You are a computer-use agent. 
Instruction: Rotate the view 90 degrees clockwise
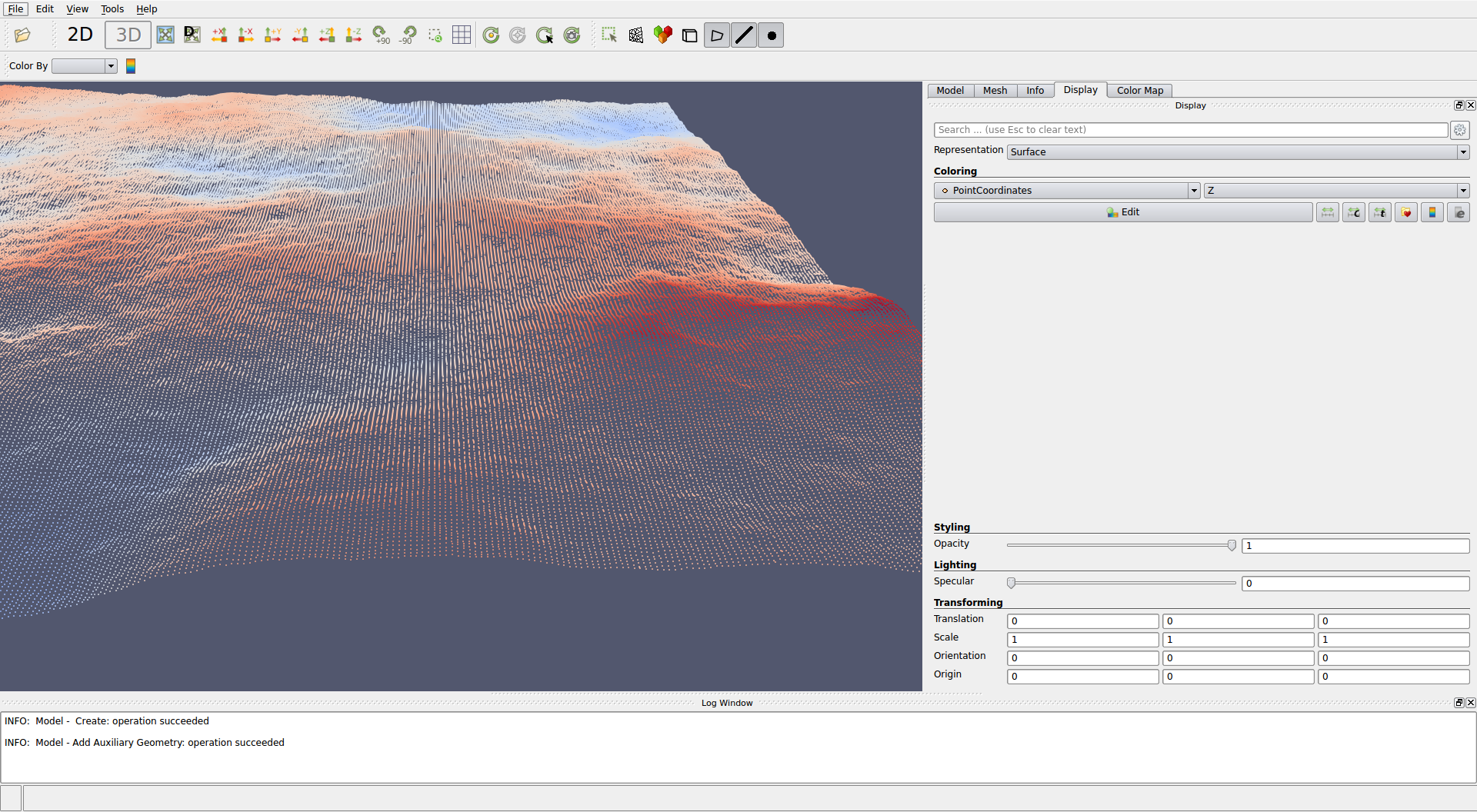click(x=381, y=35)
